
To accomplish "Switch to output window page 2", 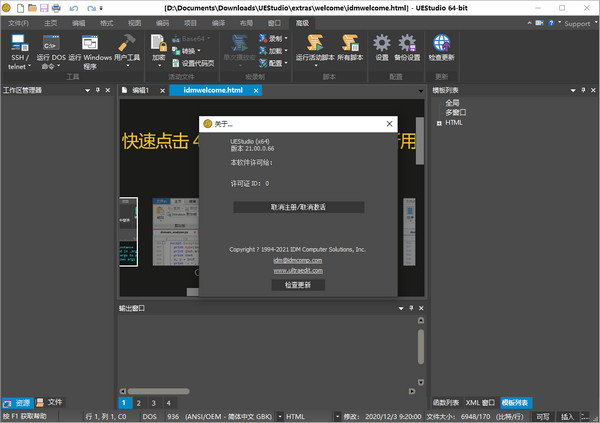I will coord(139,403).
